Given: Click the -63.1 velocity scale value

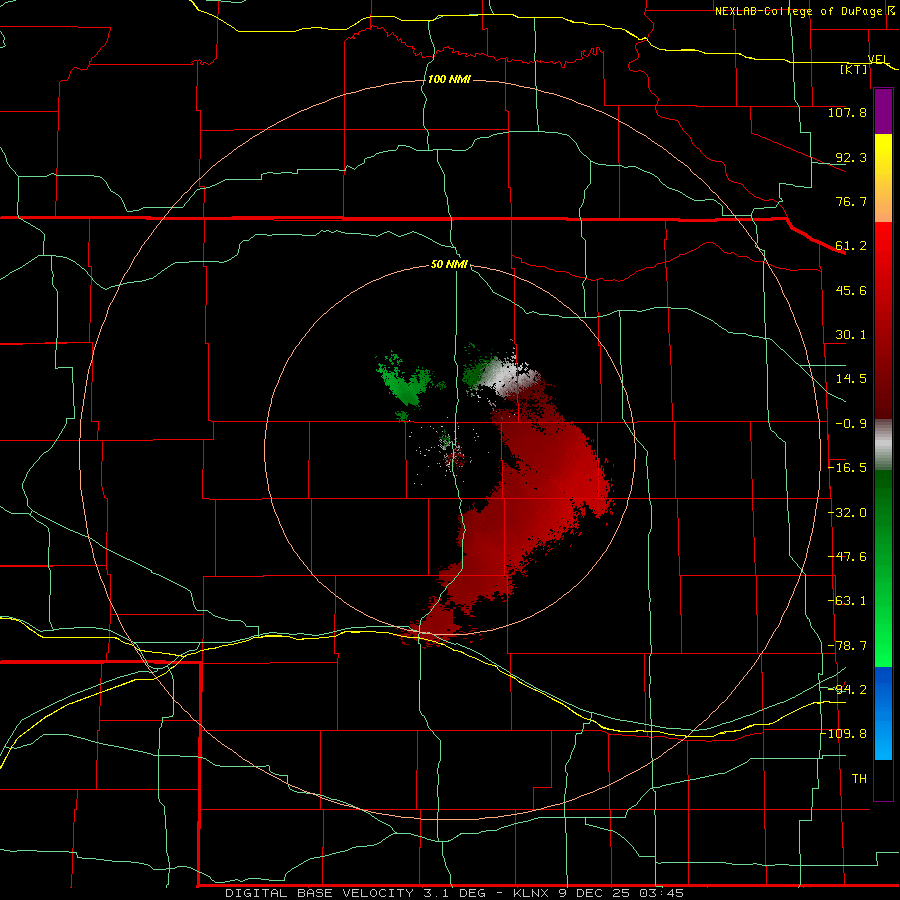Looking at the screenshot, I should (848, 601).
